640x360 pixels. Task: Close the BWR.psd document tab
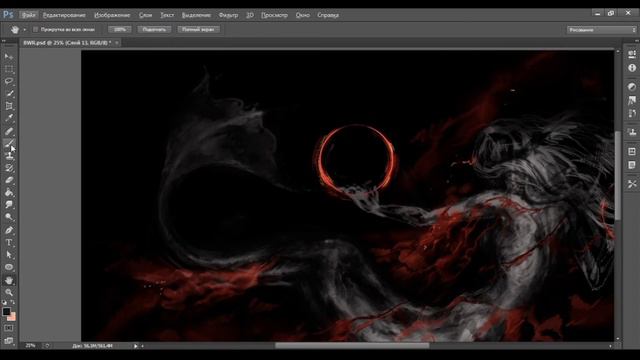point(117,42)
